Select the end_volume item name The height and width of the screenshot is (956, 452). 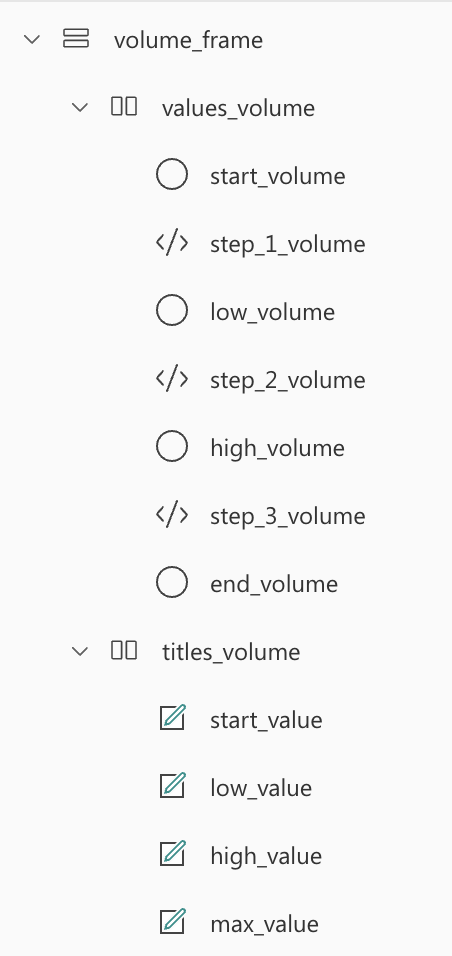point(274,584)
